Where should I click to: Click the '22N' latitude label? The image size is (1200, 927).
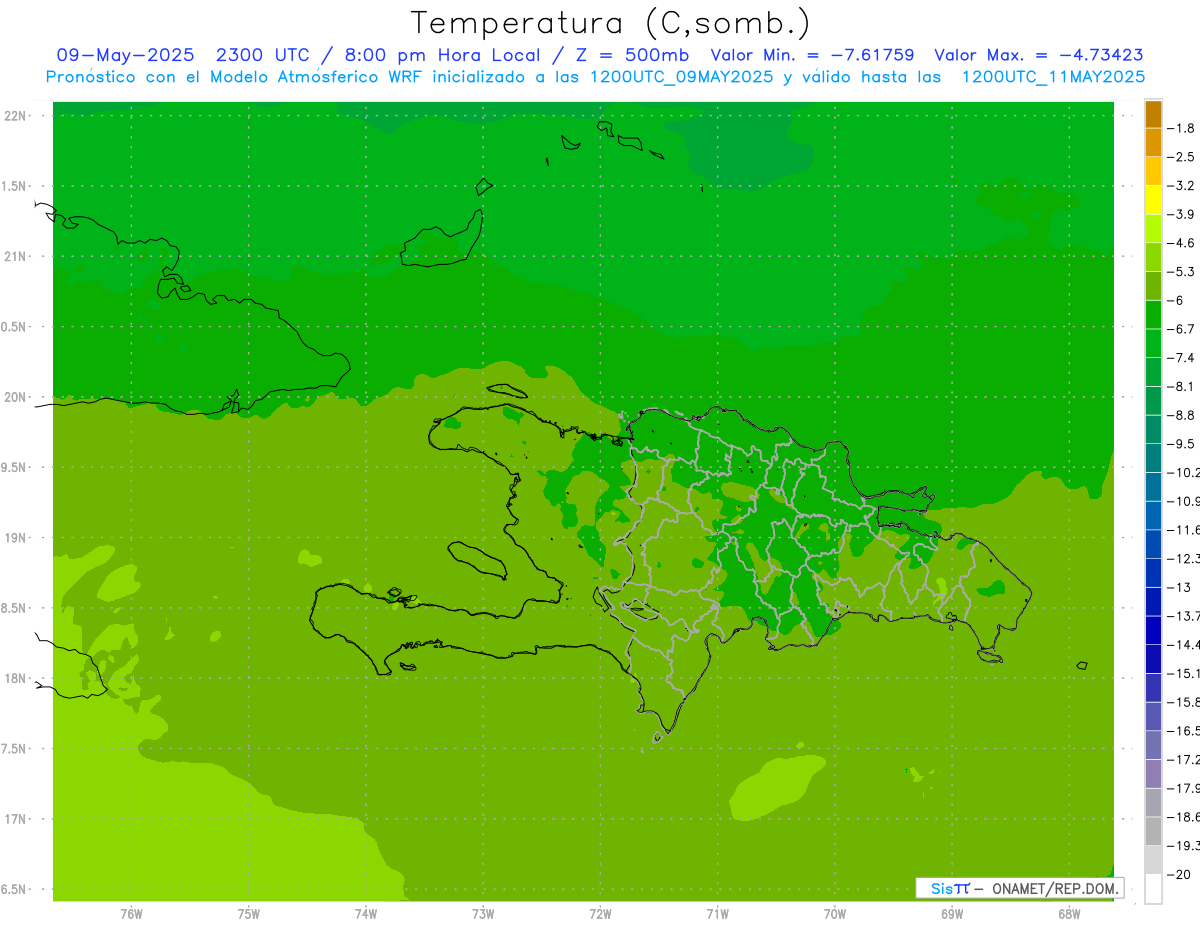coord(17,116)
